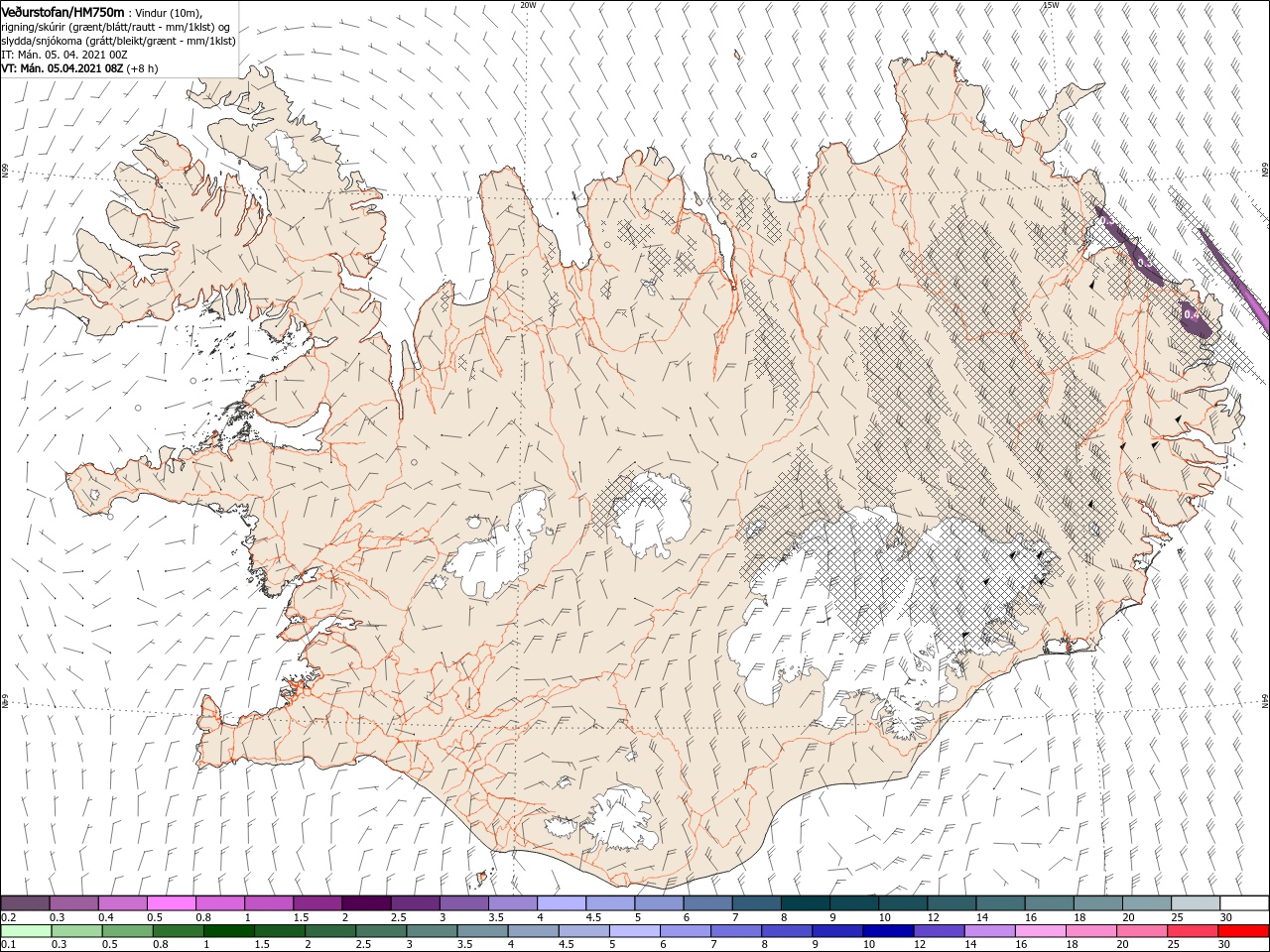Viewport: 1270px width, 952px height.
Task: Select the upper scale swatch starting at 1
Action: 268,903
